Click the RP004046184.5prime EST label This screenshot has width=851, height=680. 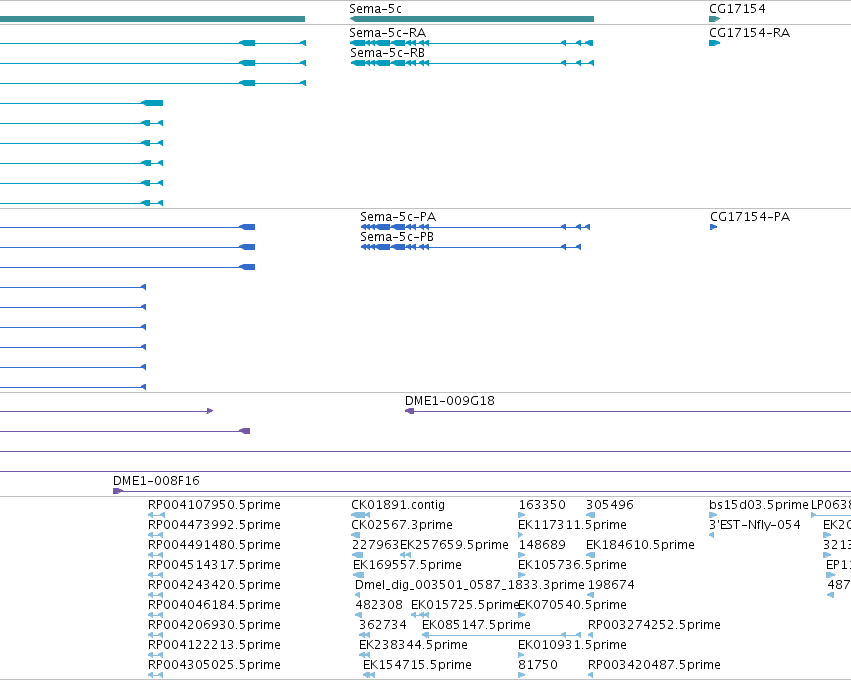(214, 605)
